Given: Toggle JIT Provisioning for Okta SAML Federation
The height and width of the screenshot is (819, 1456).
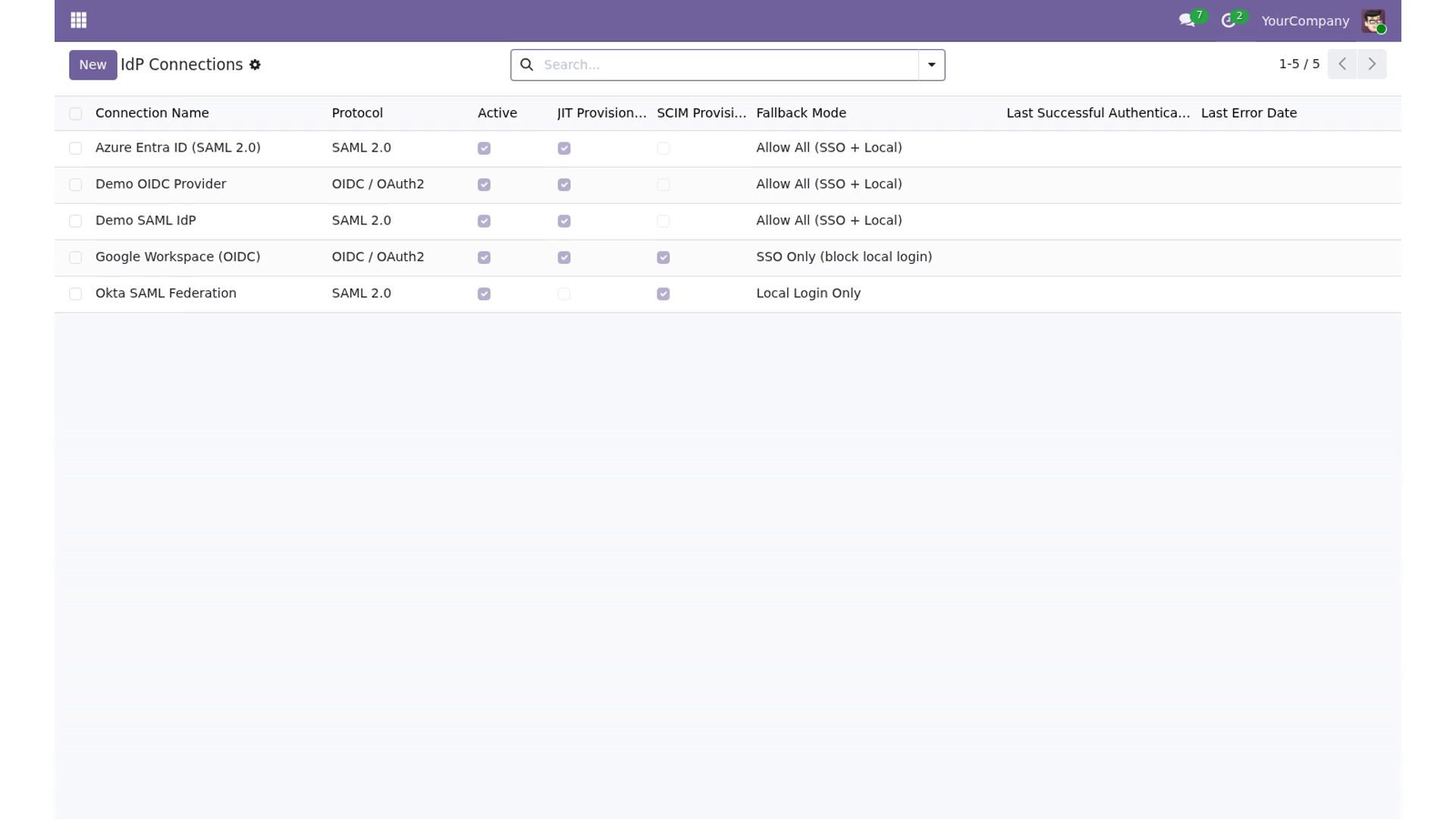Looking at the screenshot, I should click(x=563, y=294).
